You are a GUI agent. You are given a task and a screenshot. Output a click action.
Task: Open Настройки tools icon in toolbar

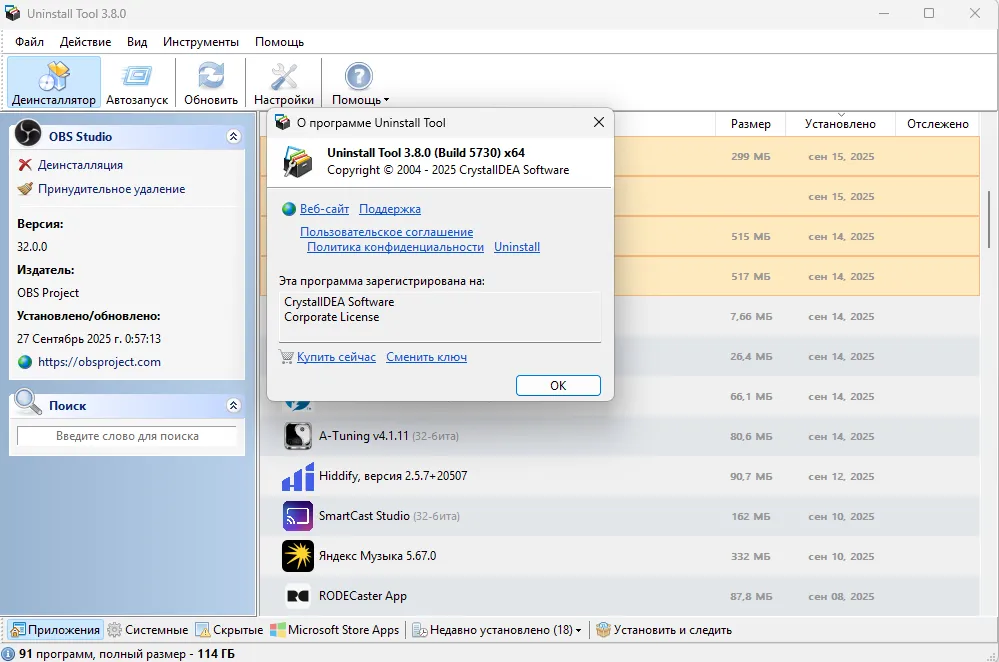pyautogui.click(x=284, y=83)
